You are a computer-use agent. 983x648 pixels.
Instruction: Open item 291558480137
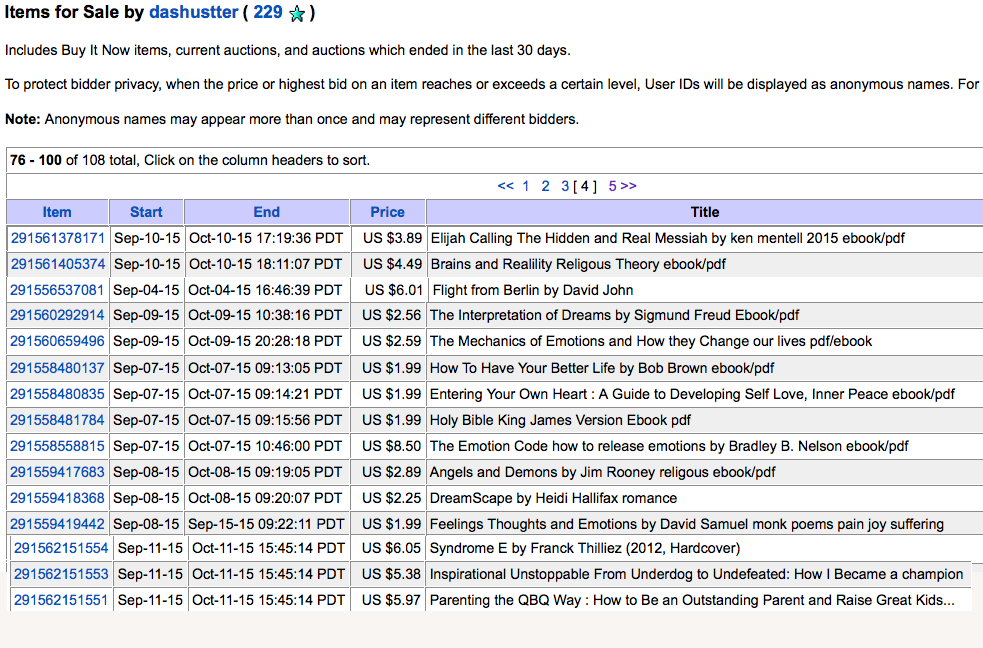click(57, 368)
